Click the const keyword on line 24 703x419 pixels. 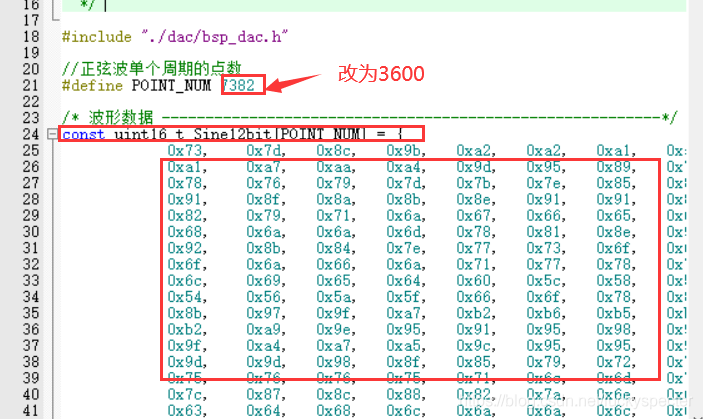(x=81, y=134)
